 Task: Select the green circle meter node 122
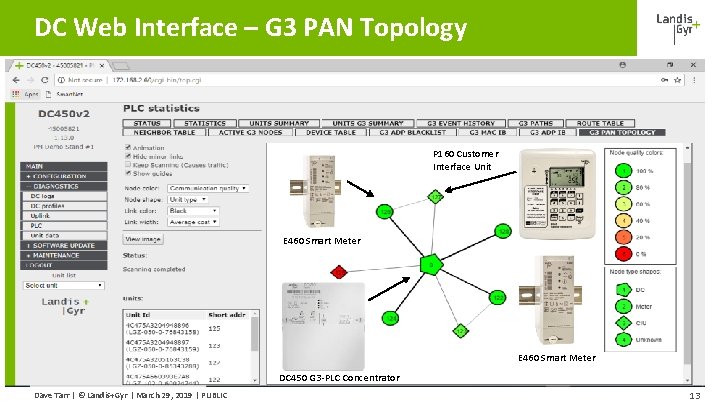(497, 298)
